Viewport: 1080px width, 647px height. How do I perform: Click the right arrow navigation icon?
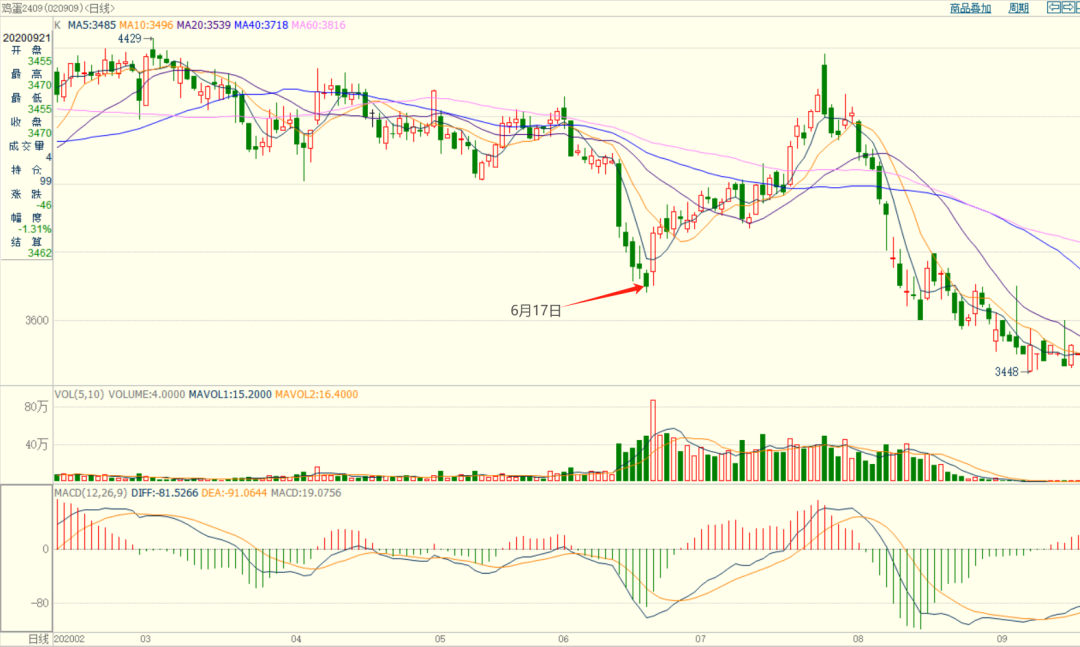1067,8
